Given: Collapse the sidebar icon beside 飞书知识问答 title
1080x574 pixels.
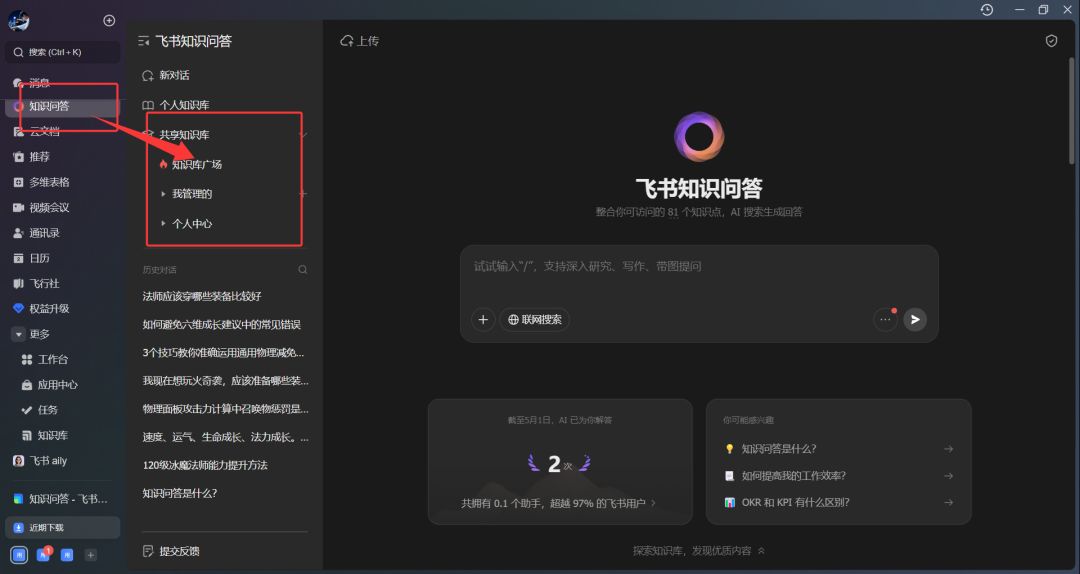Looking at the screenshot, I should (143, 41).
